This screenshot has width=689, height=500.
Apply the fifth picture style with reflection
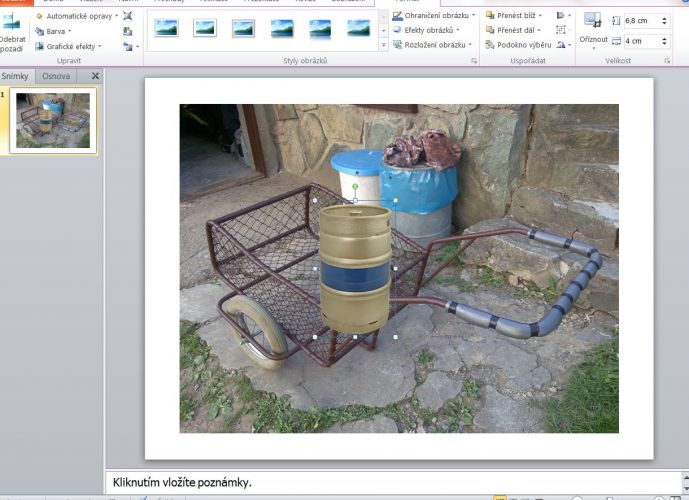point(320,29)
